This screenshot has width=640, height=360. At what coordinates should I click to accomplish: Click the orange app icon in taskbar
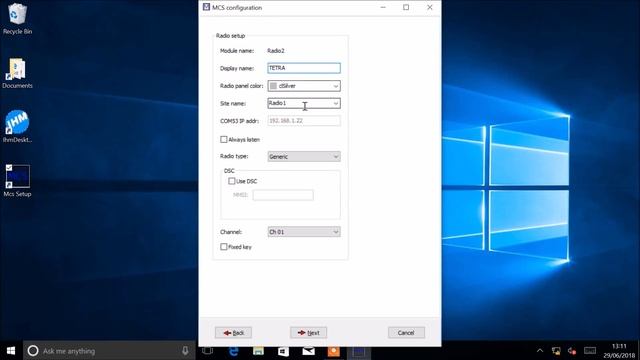point(333,351)
